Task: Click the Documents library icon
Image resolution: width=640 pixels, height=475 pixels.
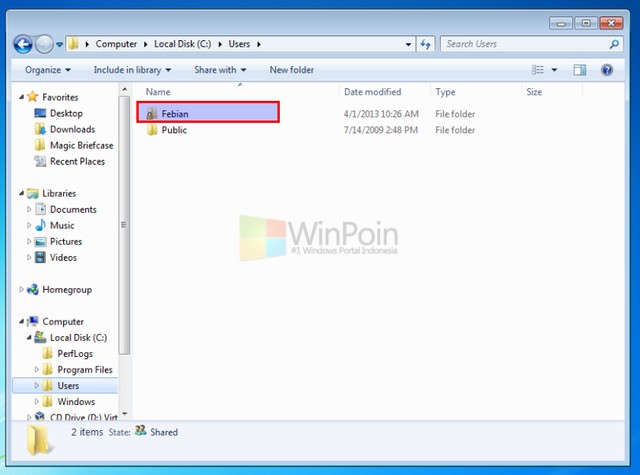Action: (x=40, y=209)
